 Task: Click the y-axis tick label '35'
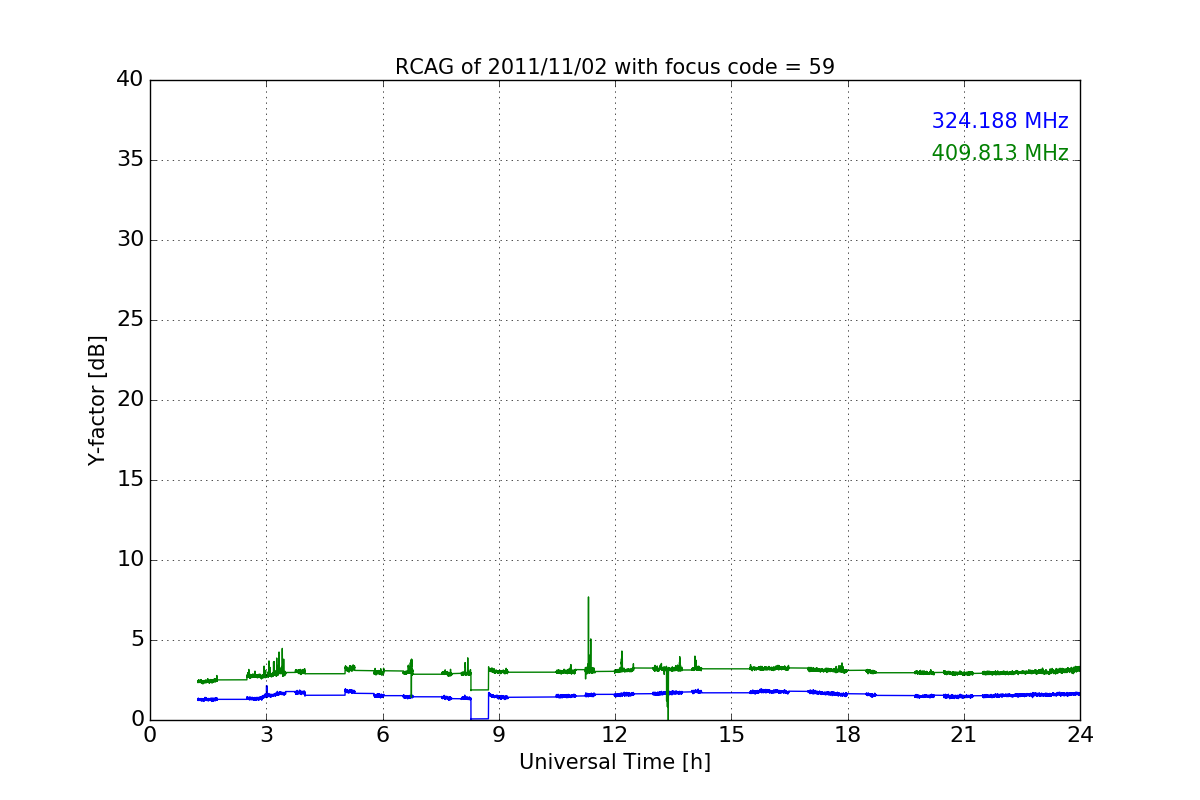coord(130,160)
